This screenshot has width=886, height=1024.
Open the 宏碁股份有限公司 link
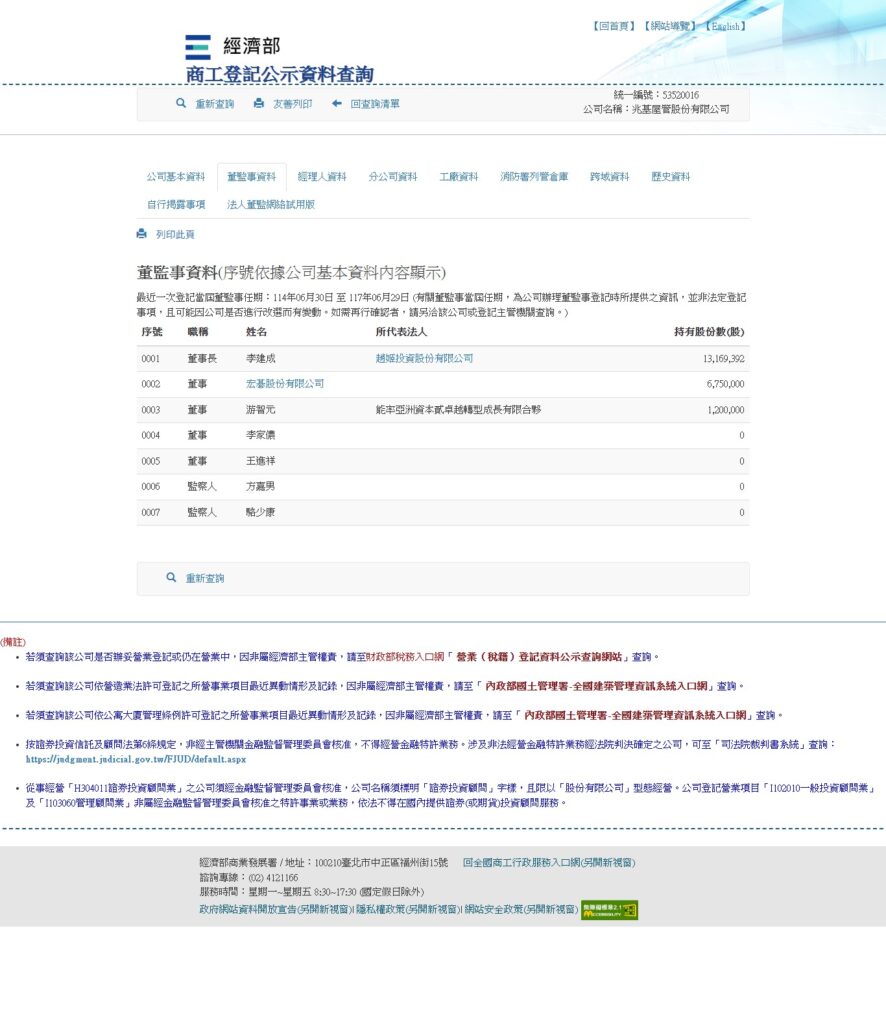[x=285, y=383]
